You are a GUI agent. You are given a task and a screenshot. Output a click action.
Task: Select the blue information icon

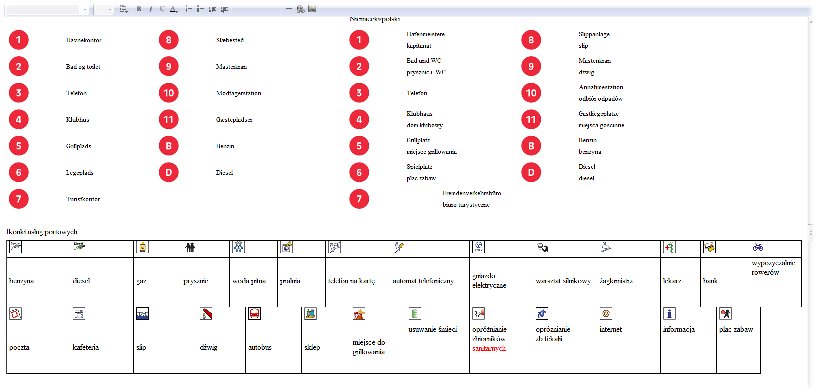(x=669, y=313)
